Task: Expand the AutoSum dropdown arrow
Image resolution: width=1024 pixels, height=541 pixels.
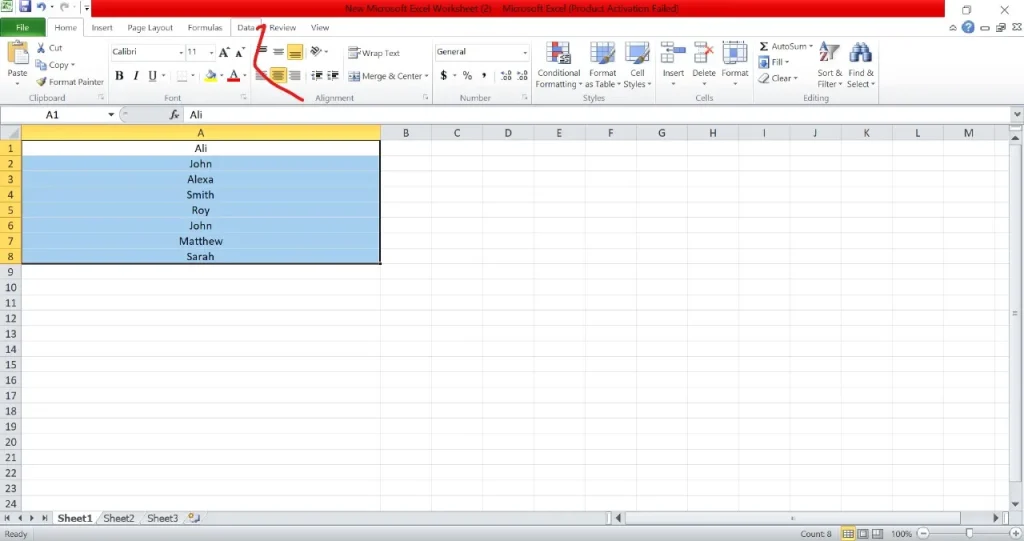Action: (x=811, y=46)
